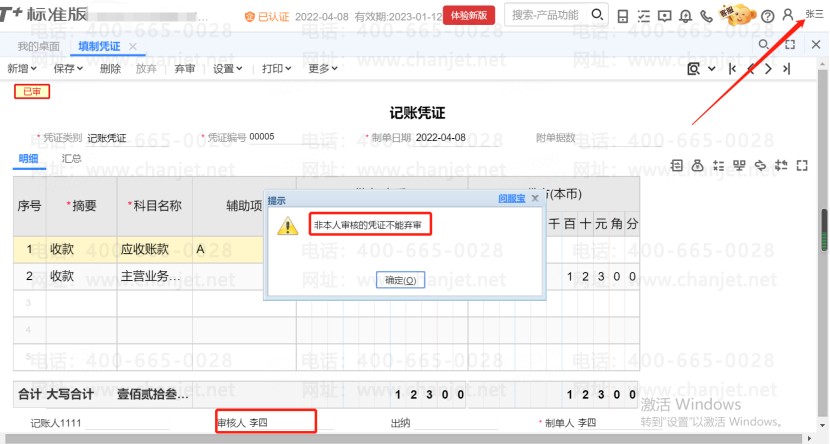The height and width of the screenshot is (444, 830).
Task: Close the 提示 dialog with its X
Action: point(535,199)
